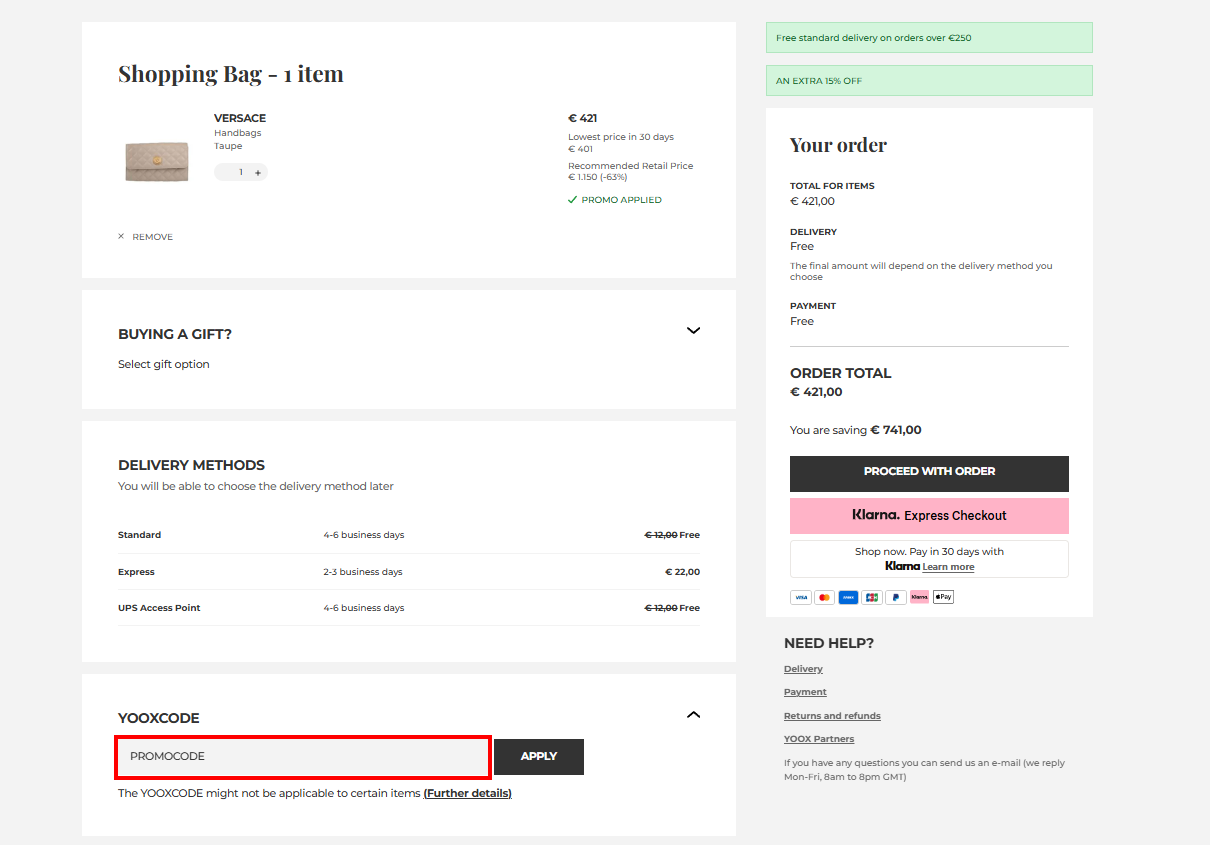This screenshot has width=1210, height=845.
Task: Click the quantity value 1
Action: point(241,173)
